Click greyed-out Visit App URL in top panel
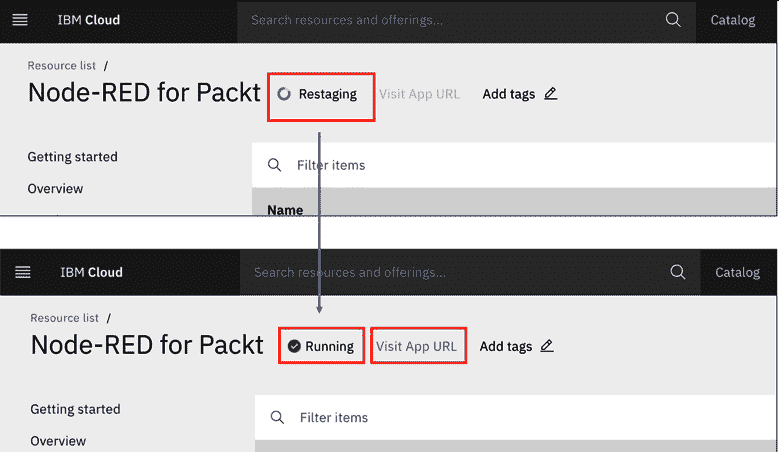The width and height of the screenshot is (779, 452). [419, 94]
